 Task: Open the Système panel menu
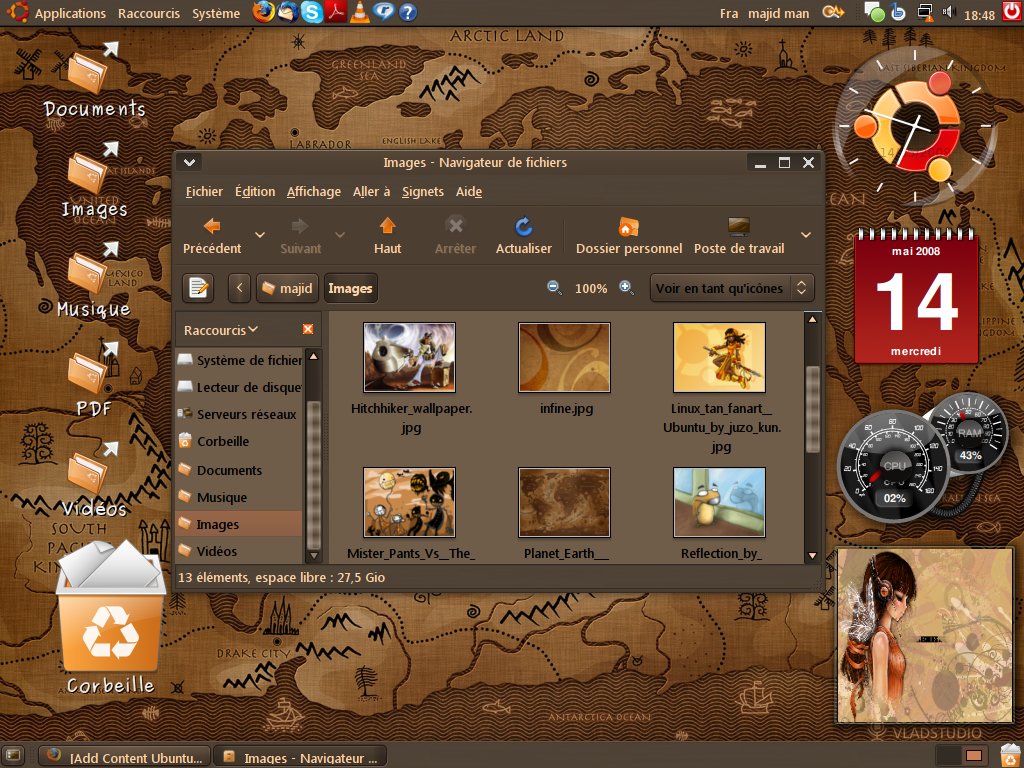[216, 13]
